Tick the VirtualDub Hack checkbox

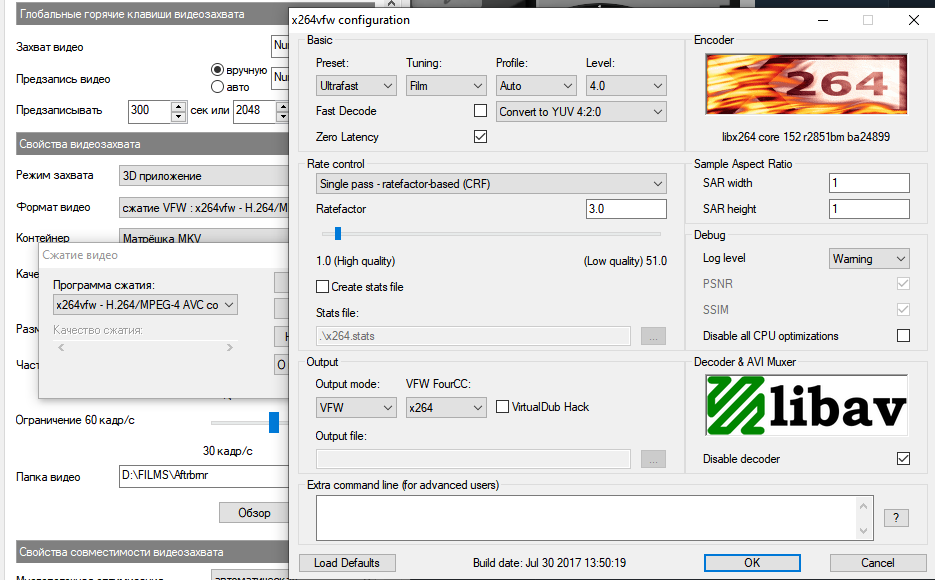(502, 407)
